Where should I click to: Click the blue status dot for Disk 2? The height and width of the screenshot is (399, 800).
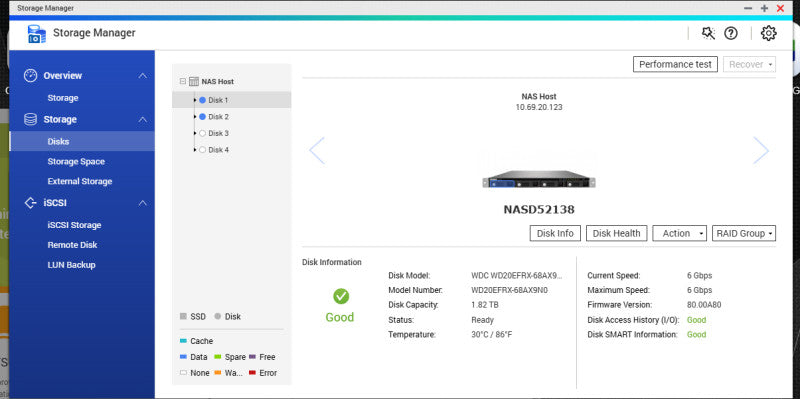click(202, 117)
